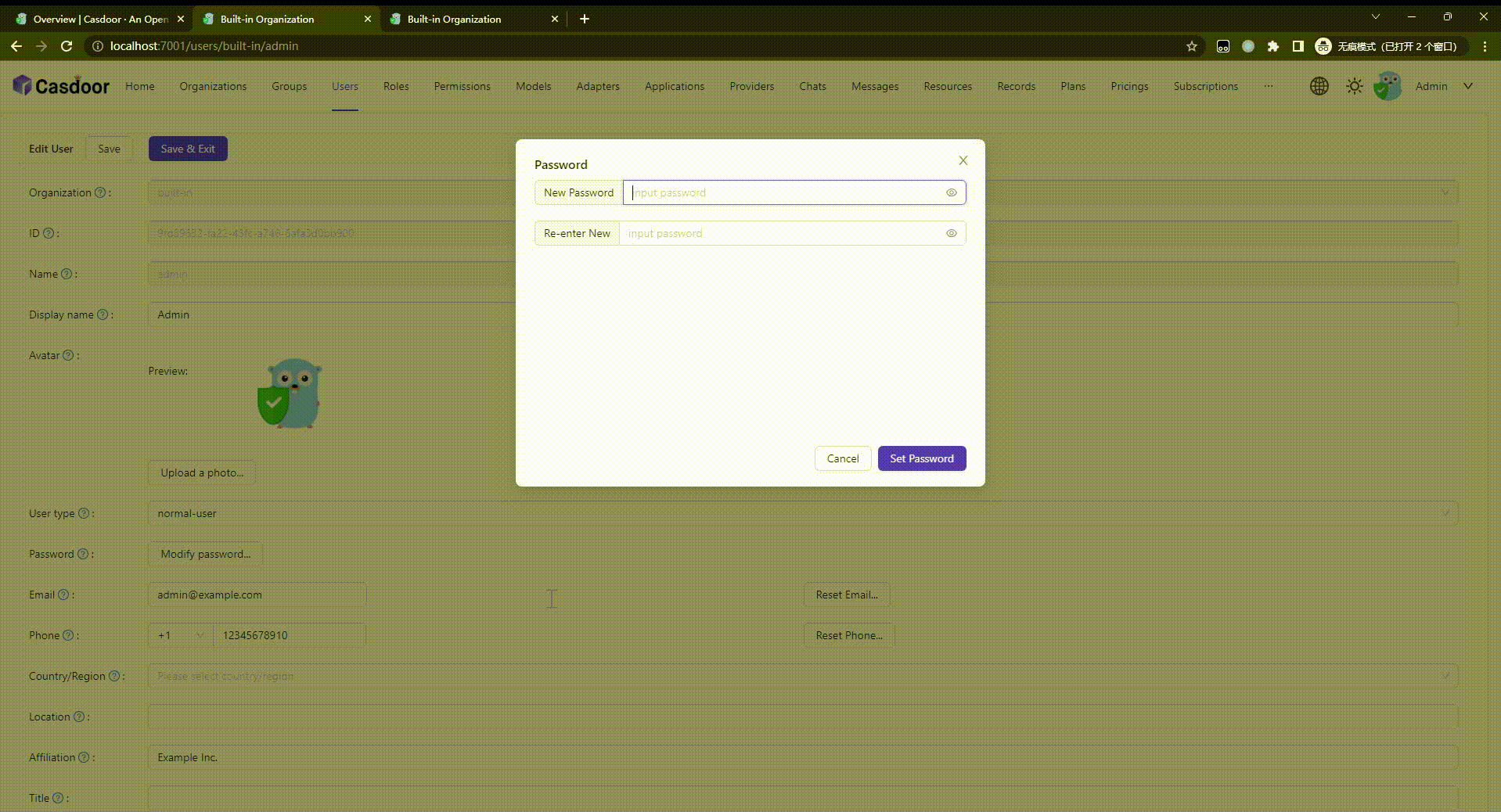Click the Set Password button
The image size is (1501, 812).
[921, 458]
